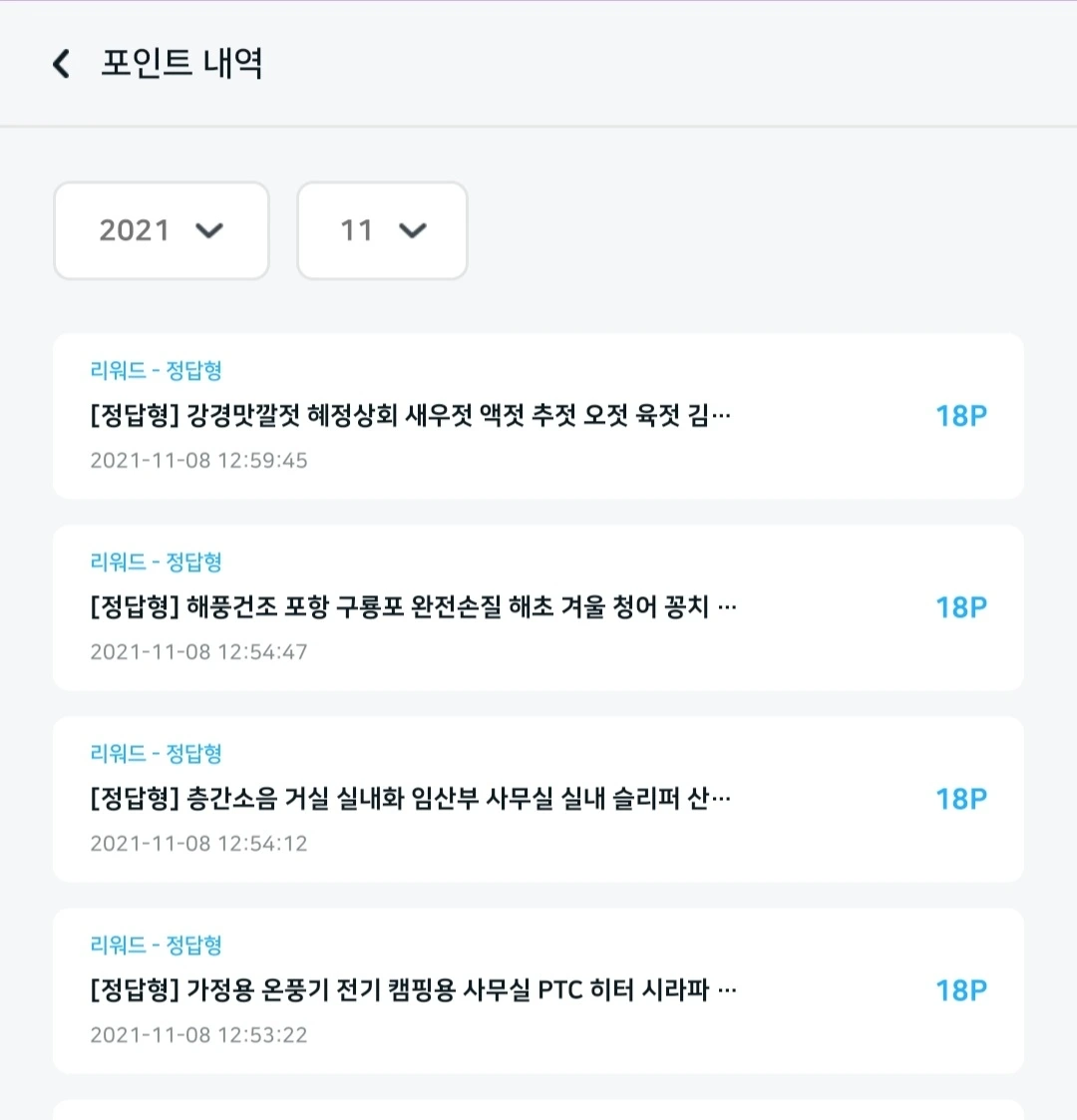
Task: Open the 2021 year dropdown
Action: coord(161,230)
